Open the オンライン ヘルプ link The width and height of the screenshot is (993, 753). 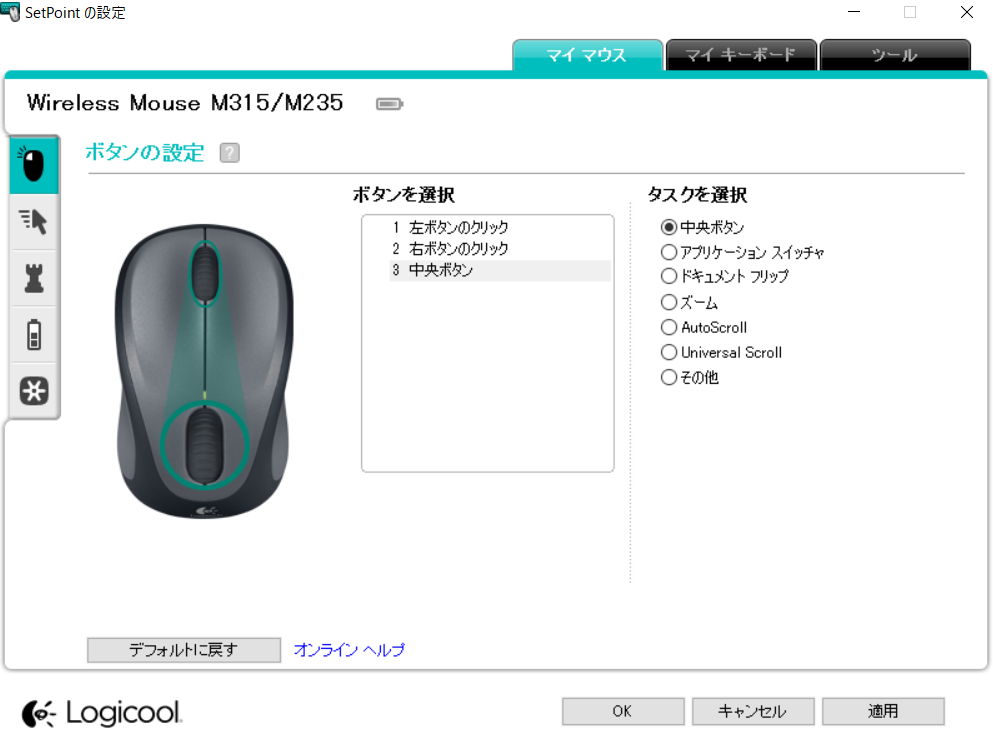click(349, 650)
